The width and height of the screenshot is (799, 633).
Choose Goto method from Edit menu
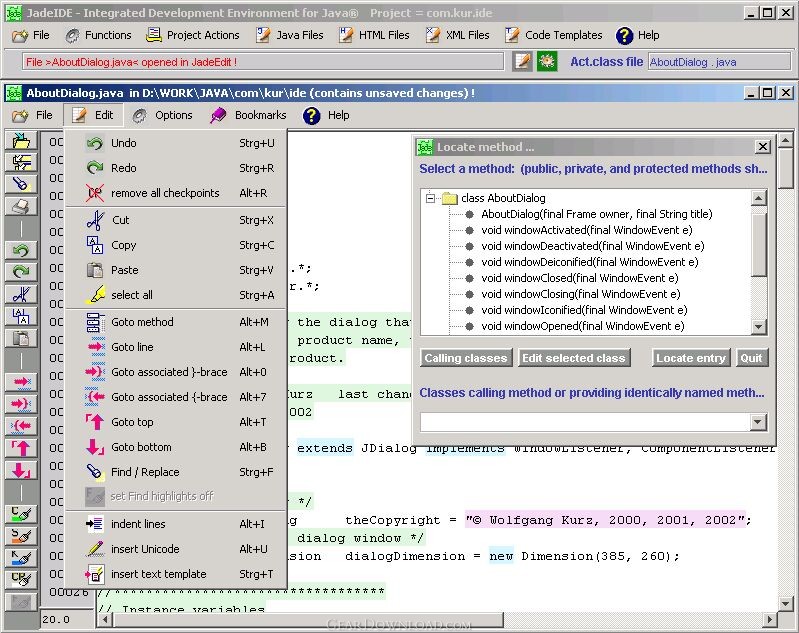[176, 322]
